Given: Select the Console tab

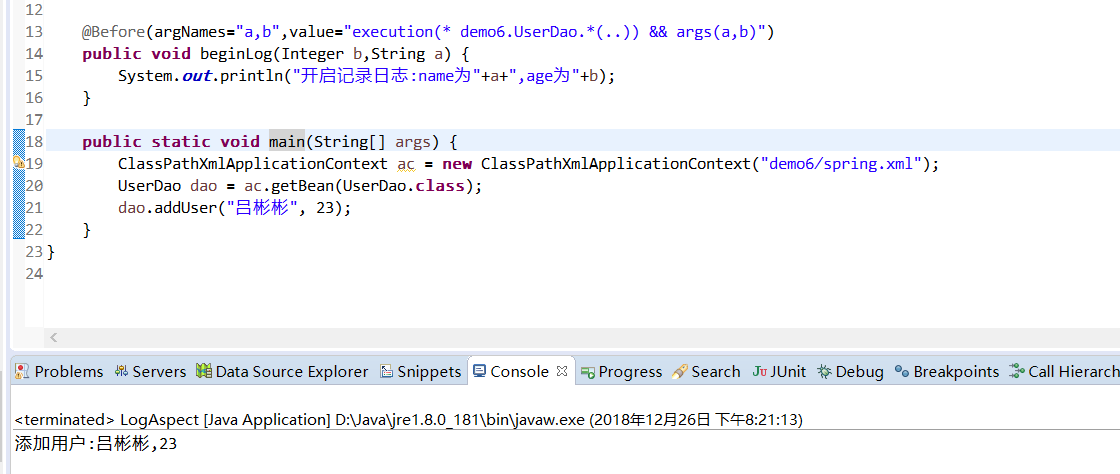Looking at the screenshot, I should pos(519,371).
